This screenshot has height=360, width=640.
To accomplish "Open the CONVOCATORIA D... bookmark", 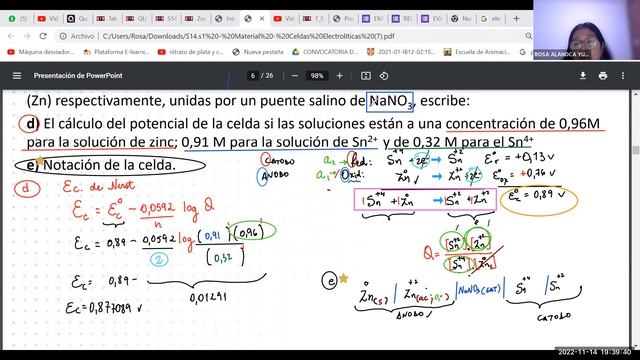I will tap(325, 52).
